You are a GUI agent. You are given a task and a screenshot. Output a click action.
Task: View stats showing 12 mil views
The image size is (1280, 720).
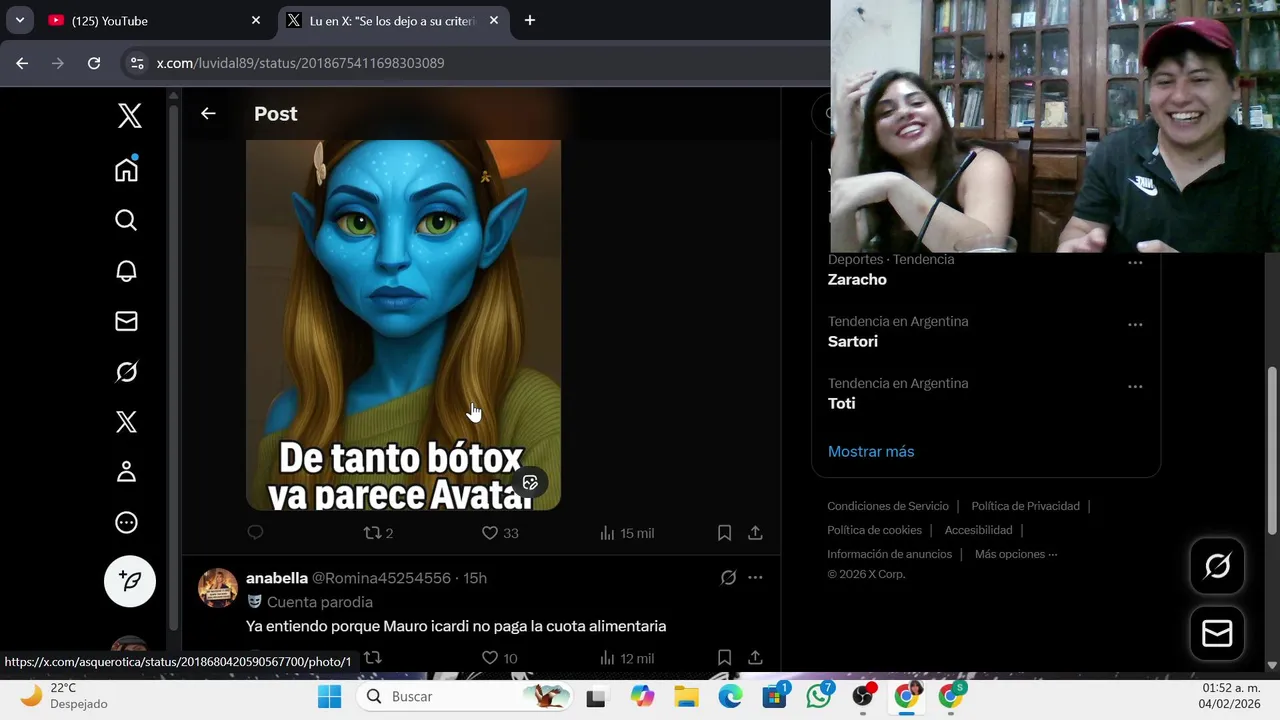(627, 658)
